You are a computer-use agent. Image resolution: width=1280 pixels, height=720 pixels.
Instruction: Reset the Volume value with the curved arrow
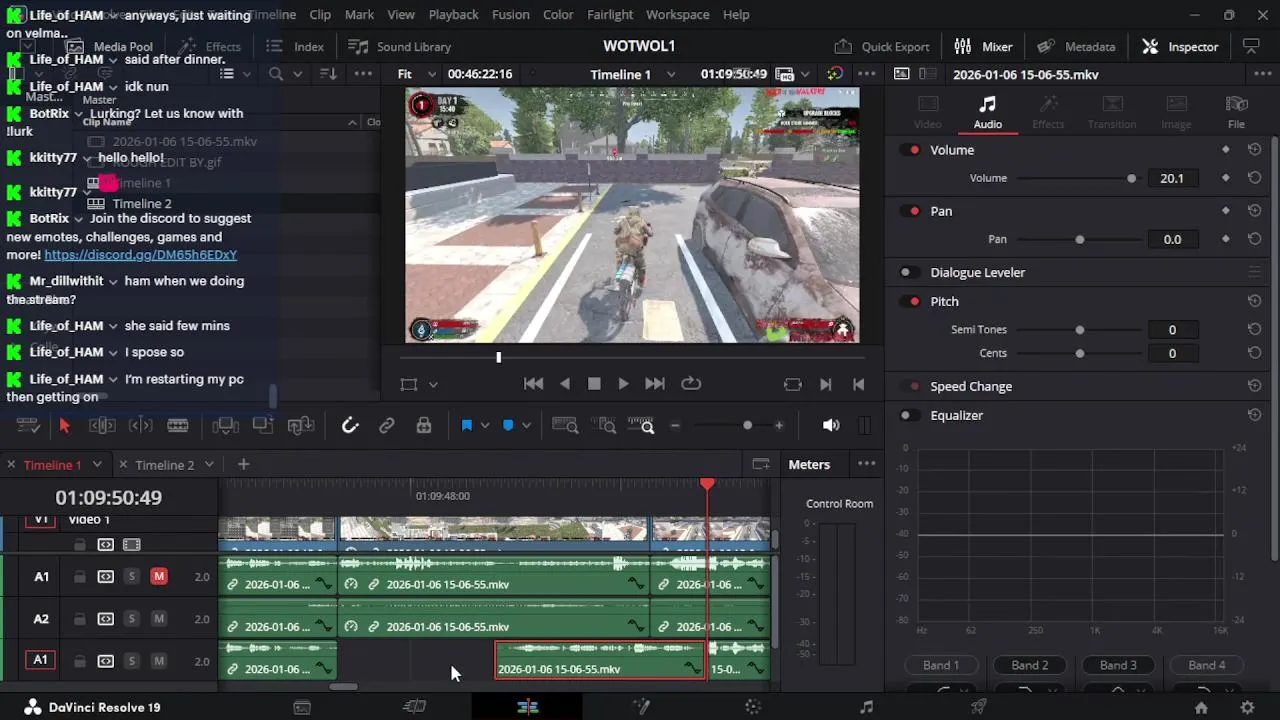(1254, 178)
